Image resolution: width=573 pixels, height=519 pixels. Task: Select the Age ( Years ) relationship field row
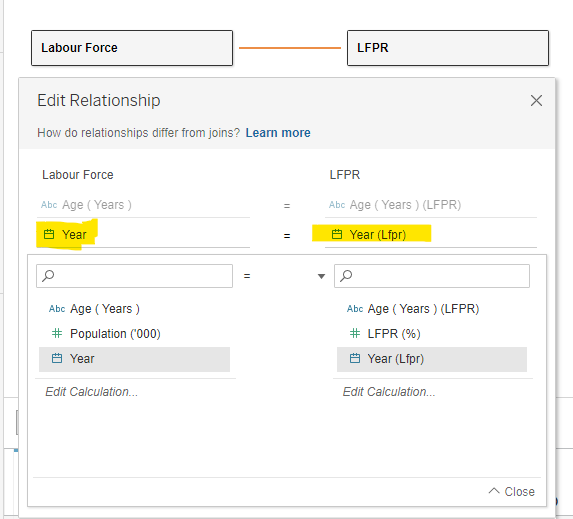(143, 205)
